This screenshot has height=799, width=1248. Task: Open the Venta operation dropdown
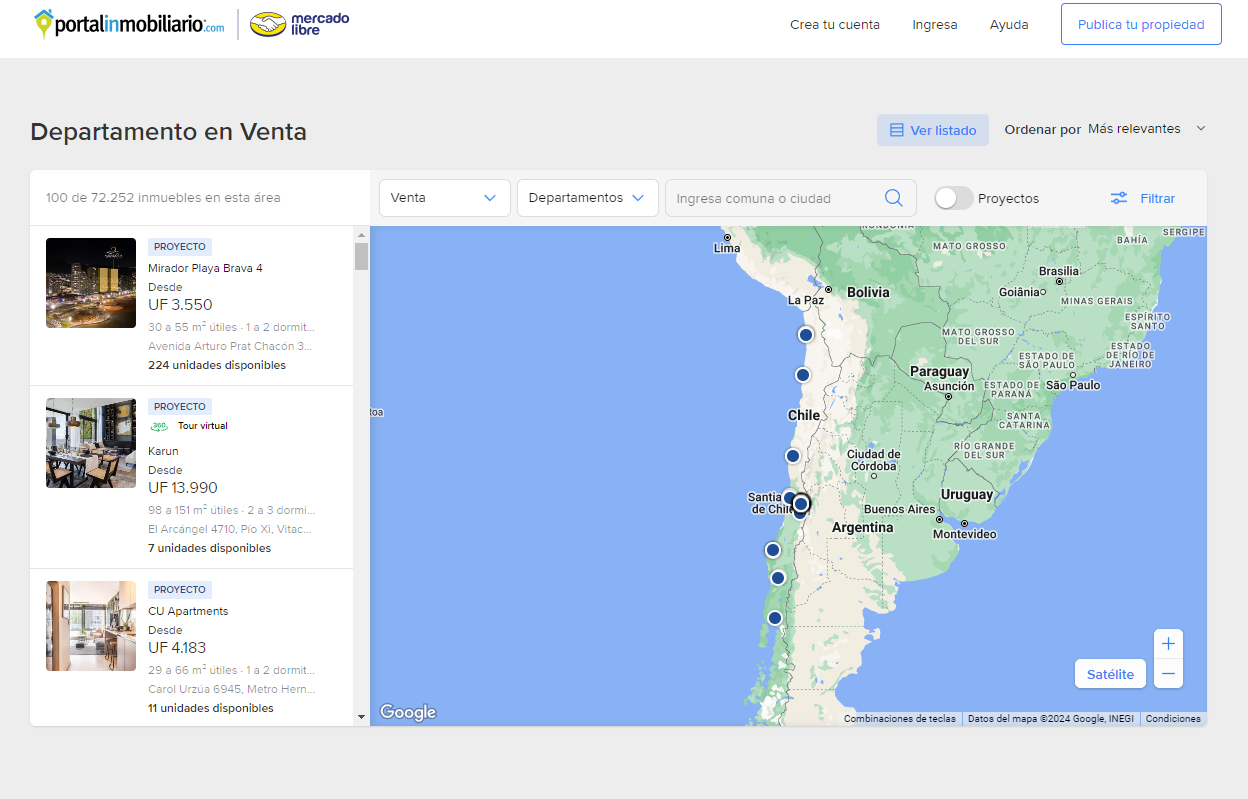[444, 198]
